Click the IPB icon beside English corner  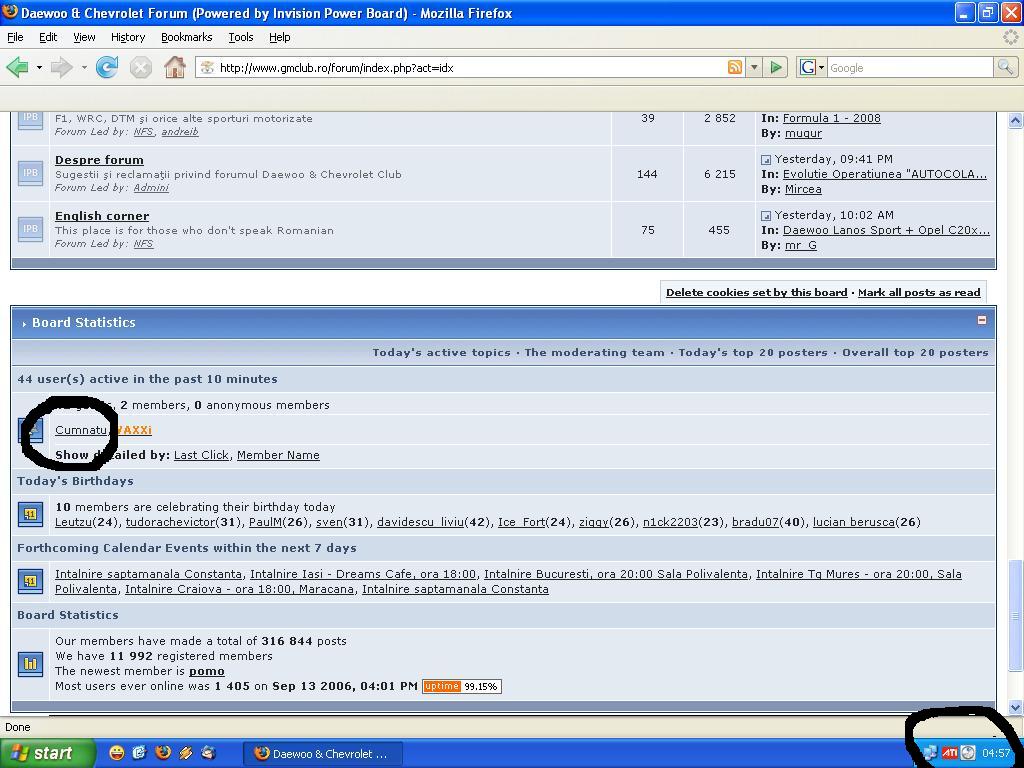click(30, 229)
